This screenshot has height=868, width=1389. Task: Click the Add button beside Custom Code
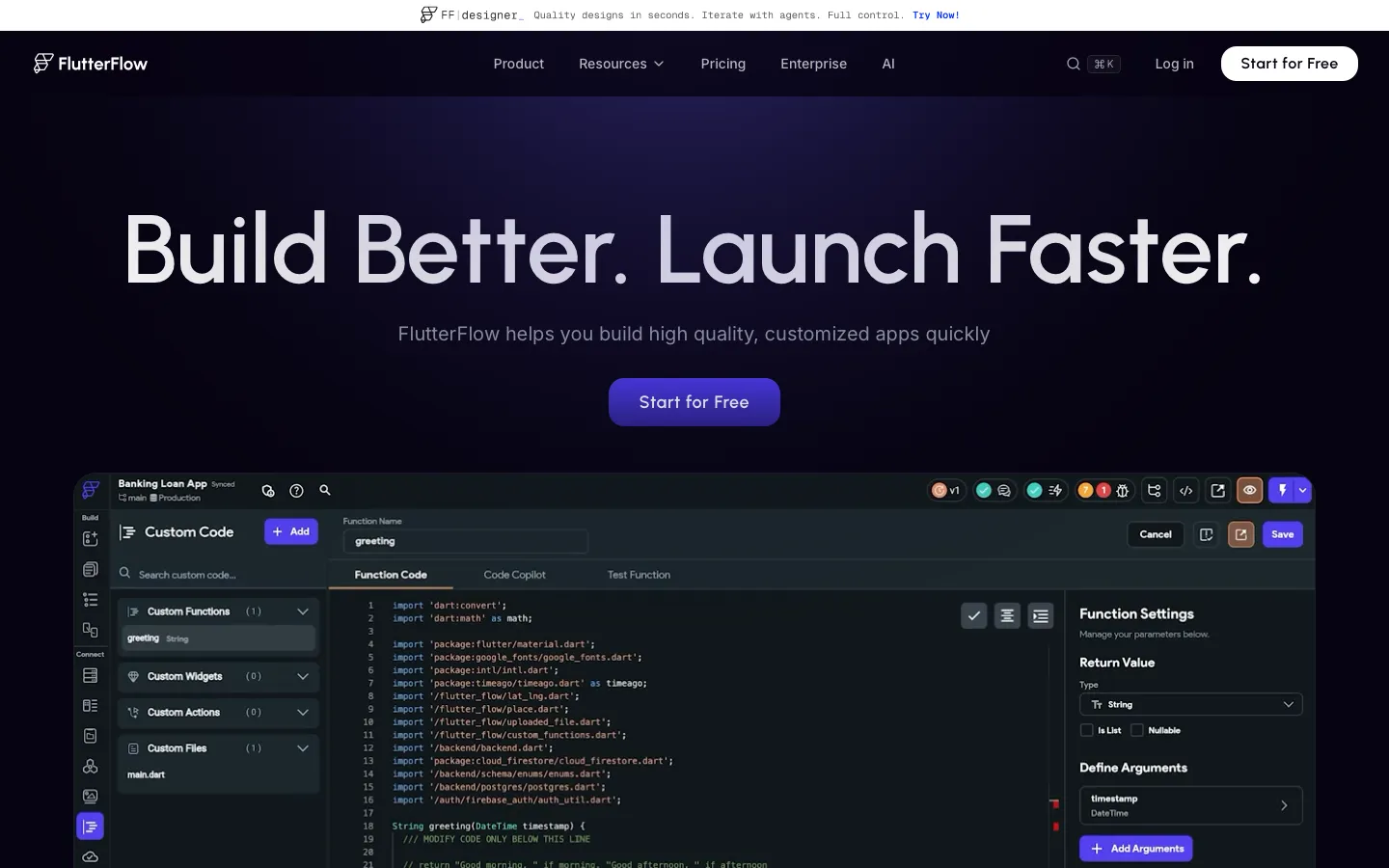click(291, 531)
